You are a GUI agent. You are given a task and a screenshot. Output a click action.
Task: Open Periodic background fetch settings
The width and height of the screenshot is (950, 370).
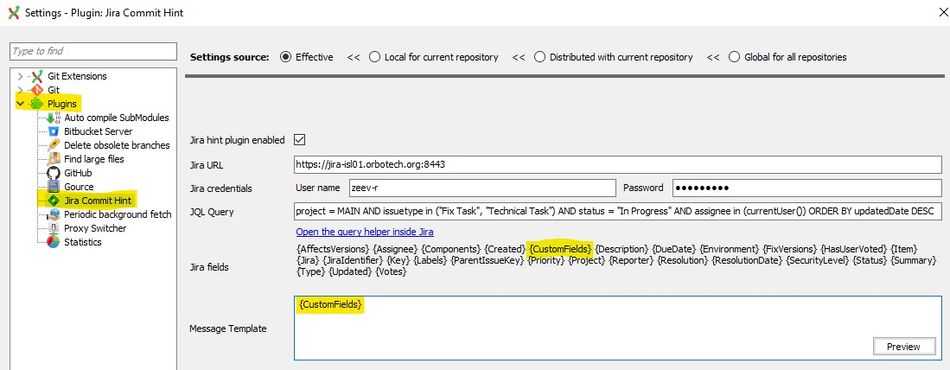[118, 214]
